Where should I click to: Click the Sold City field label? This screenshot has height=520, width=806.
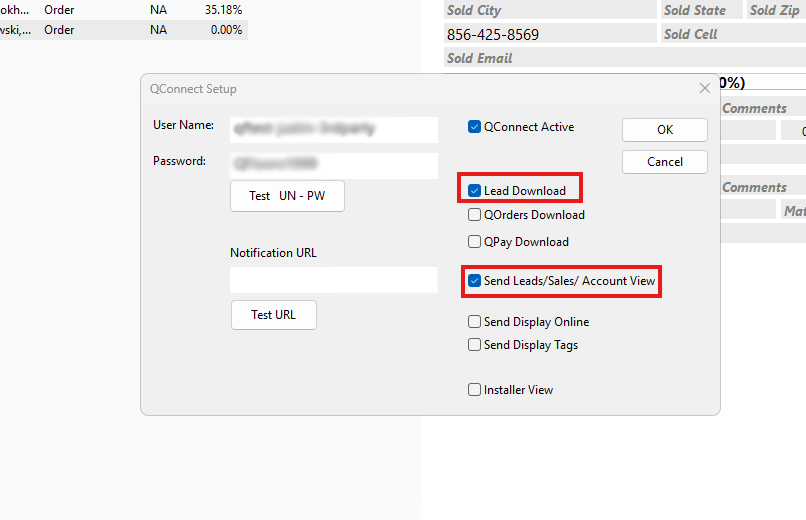474,10
